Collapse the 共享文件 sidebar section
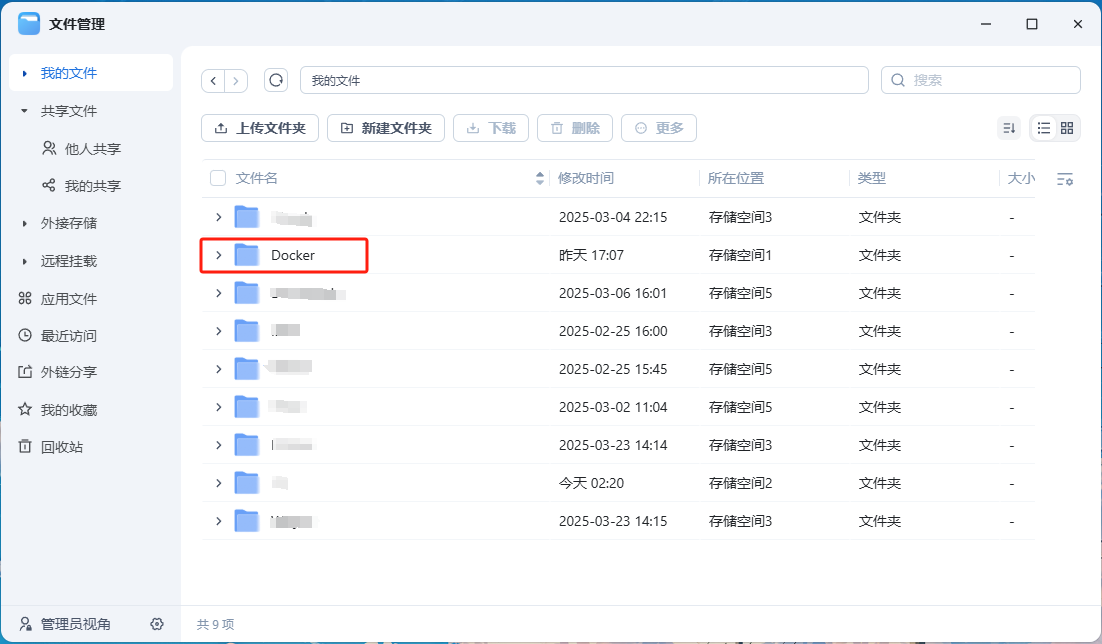This screenshot has width=1102, height=644. (x=24, y=111)
